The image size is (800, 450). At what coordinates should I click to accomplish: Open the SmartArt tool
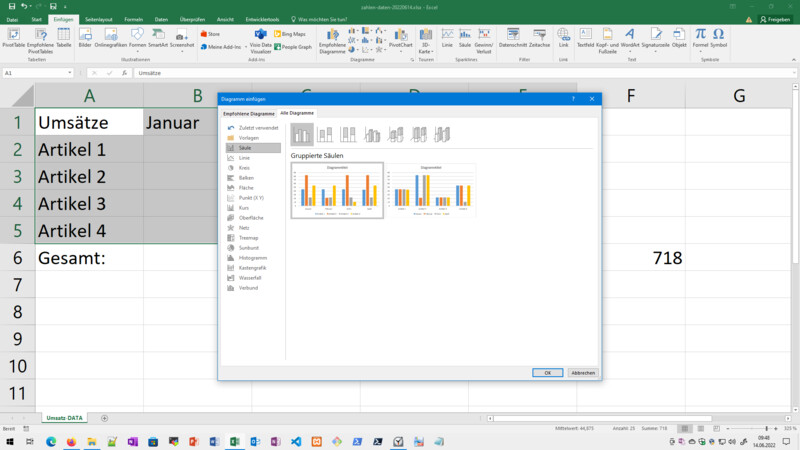pyautogui.click(x=158, y=38)
